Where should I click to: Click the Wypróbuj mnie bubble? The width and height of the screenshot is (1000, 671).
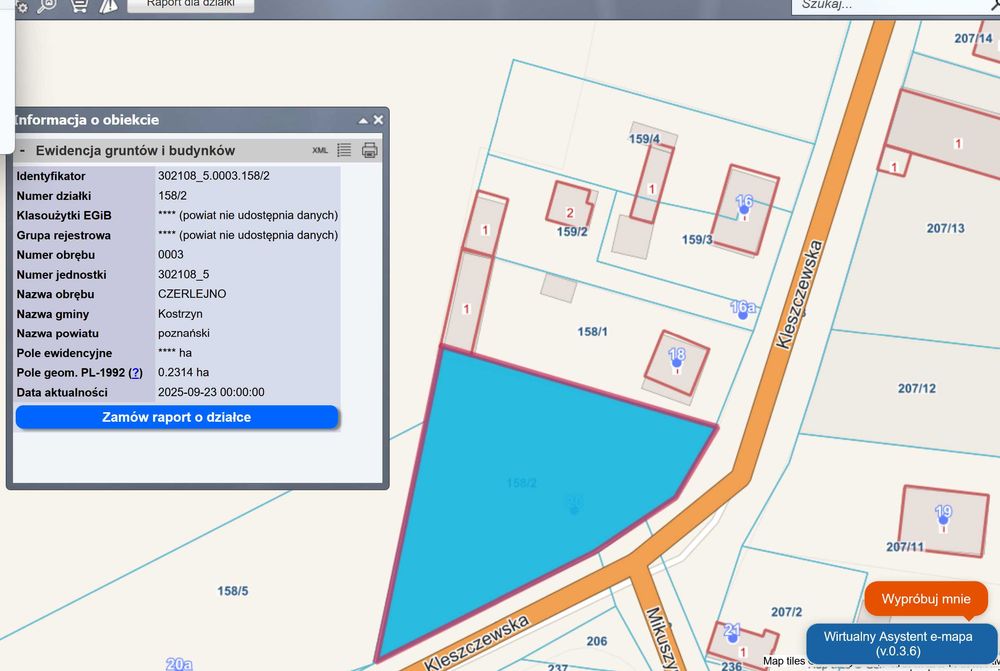[925, 599]
